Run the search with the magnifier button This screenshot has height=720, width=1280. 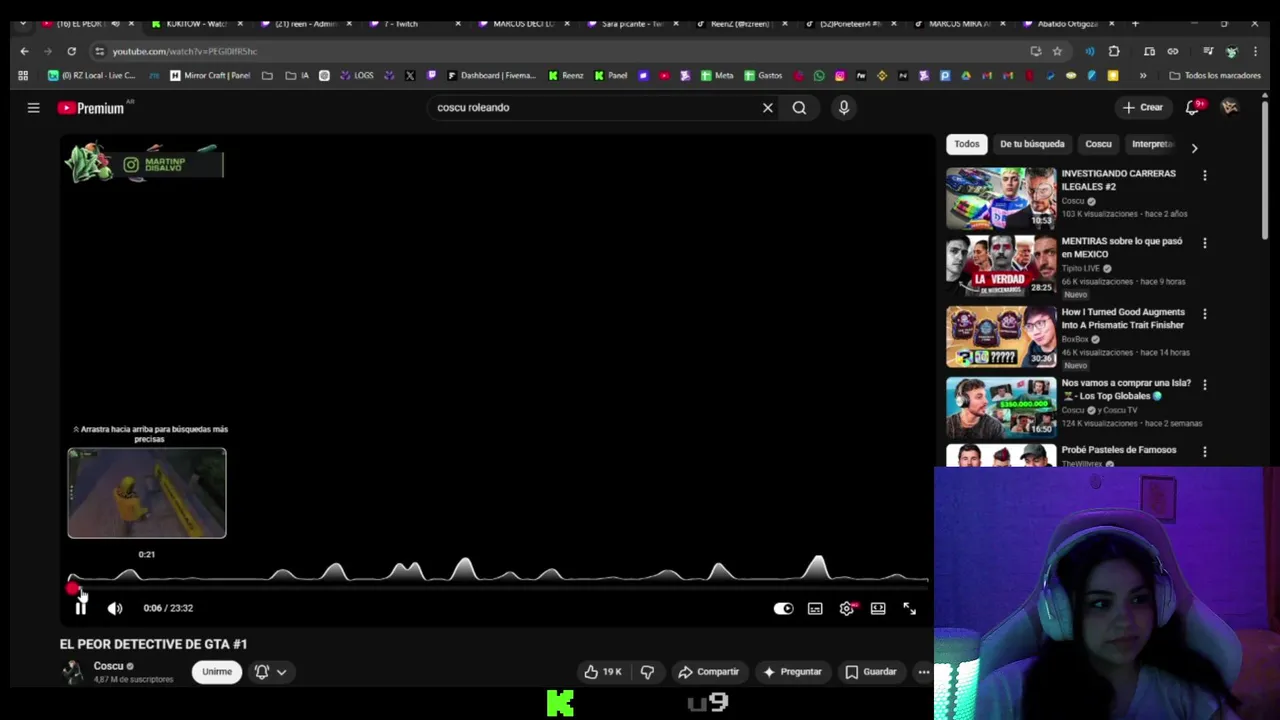click(x=799, y=107)
